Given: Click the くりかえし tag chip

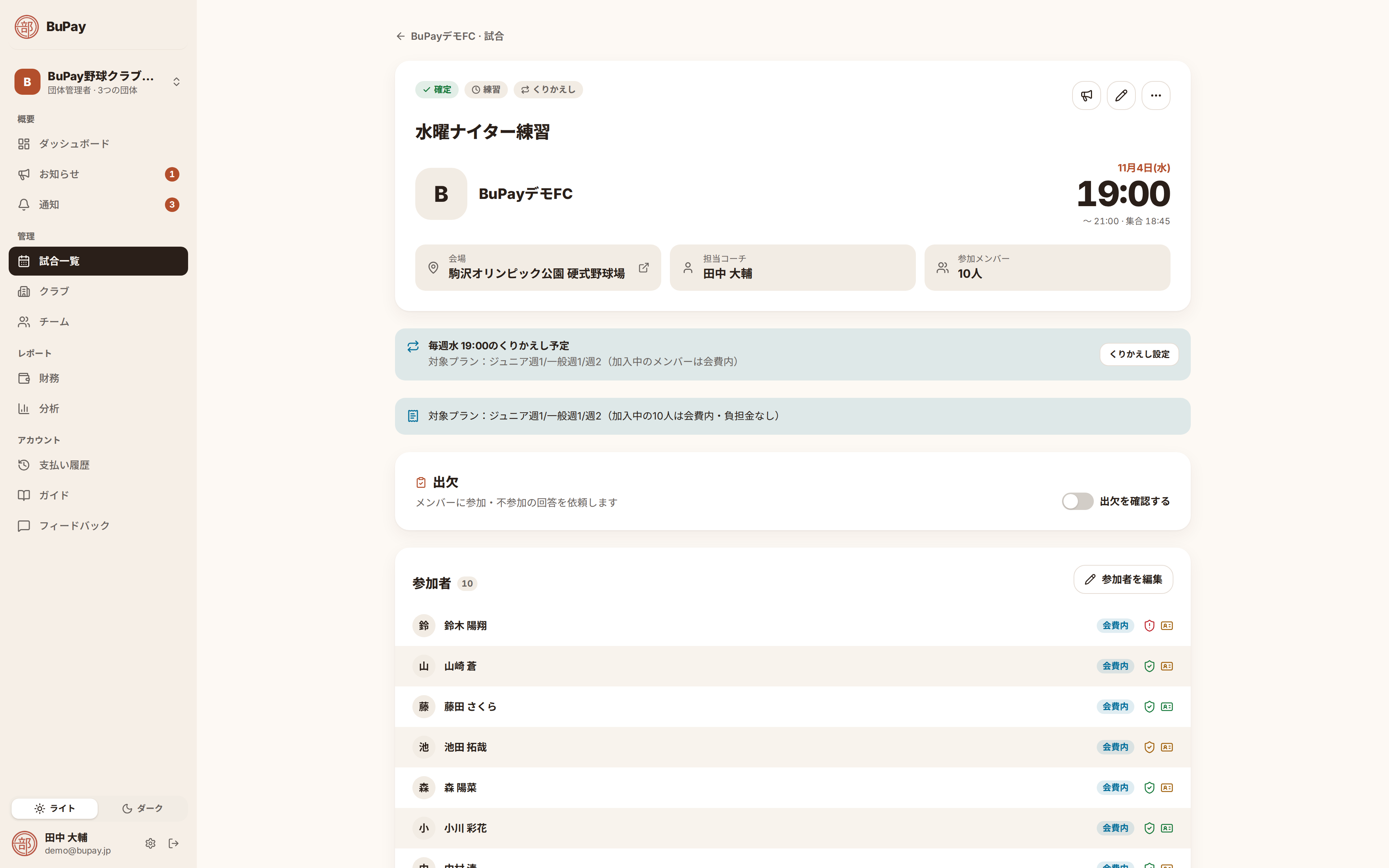Looking at the screenshot, I should click(548, 90).
